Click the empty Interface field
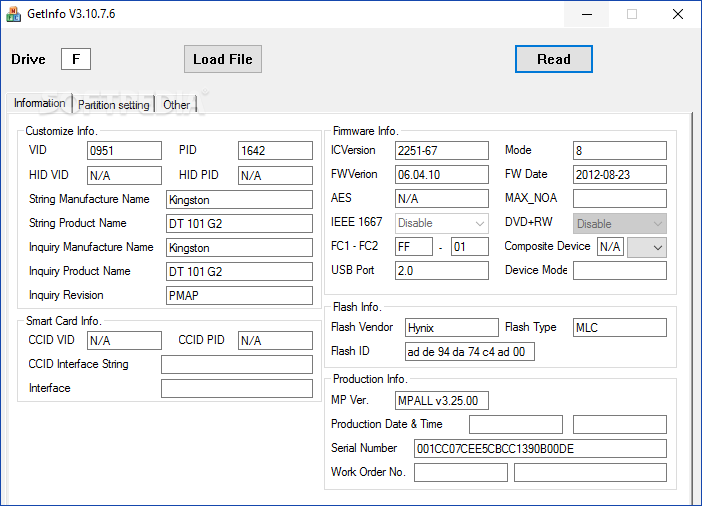This screenshot has height=506, width=702. pos(237,389)
